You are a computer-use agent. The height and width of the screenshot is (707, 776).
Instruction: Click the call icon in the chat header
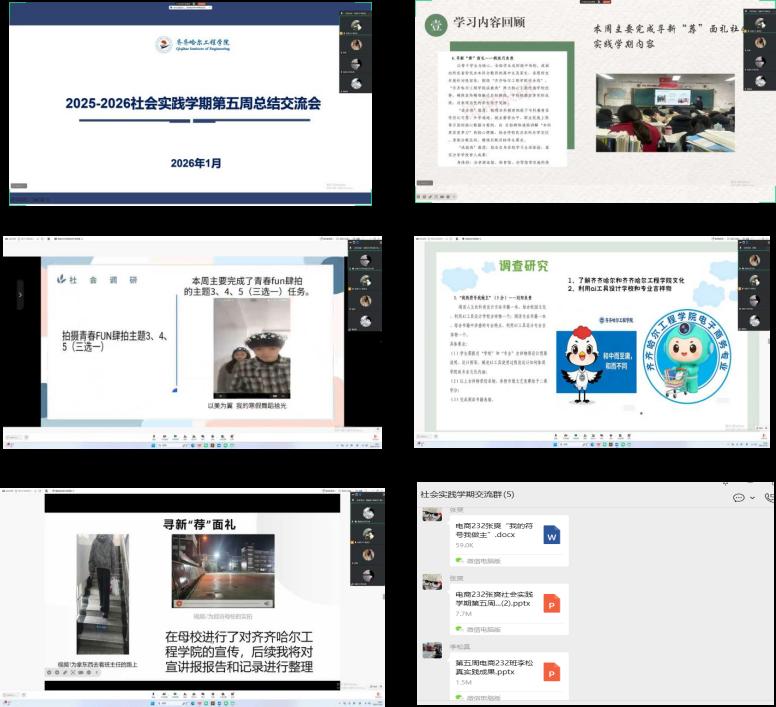coord(769,497)
